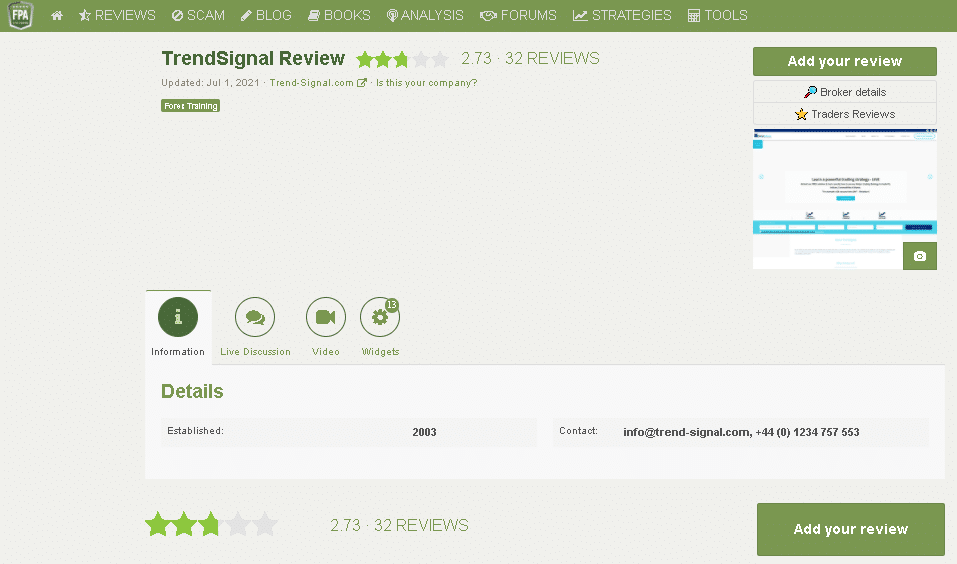Open the Blog menu item
The width and height of the screenshot is (957, 564).
266,16
